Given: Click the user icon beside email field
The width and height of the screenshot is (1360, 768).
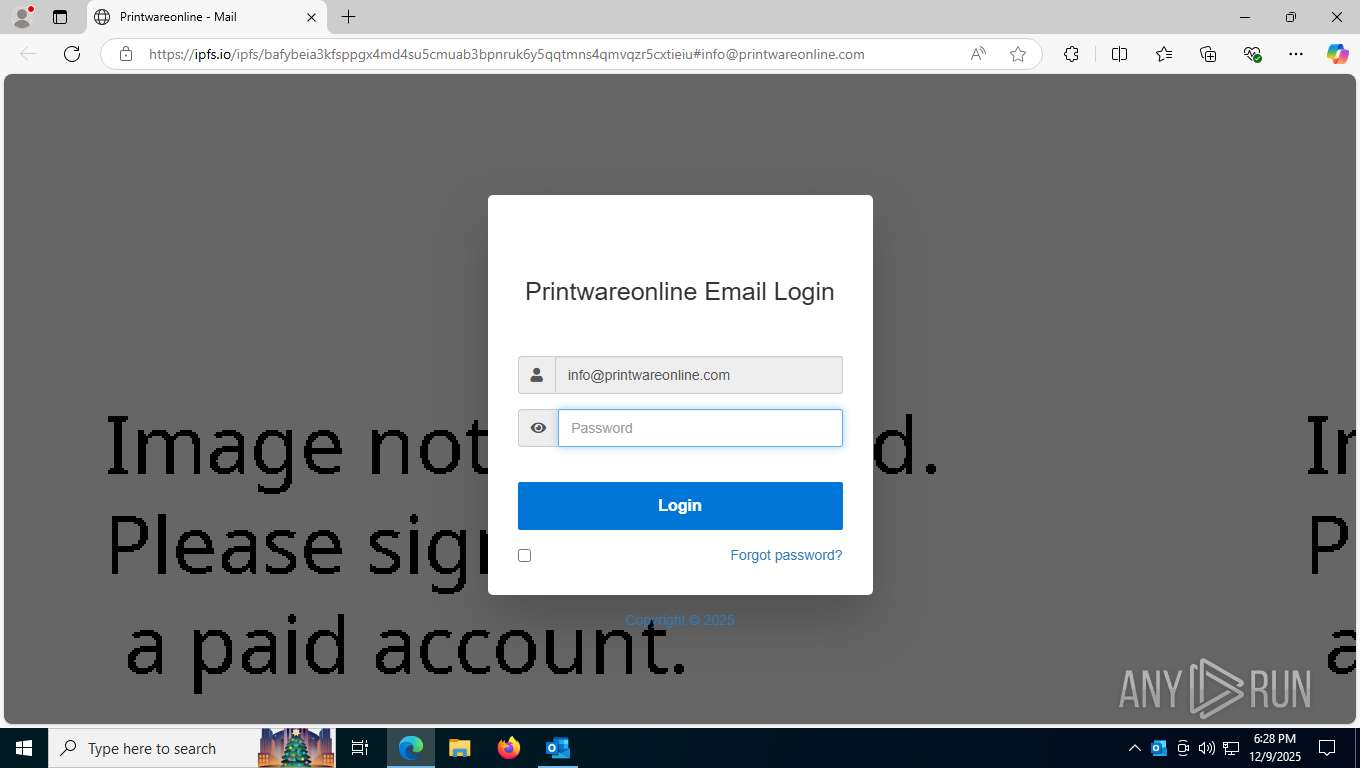Looking at the screenshot, I should click(537, 375).
